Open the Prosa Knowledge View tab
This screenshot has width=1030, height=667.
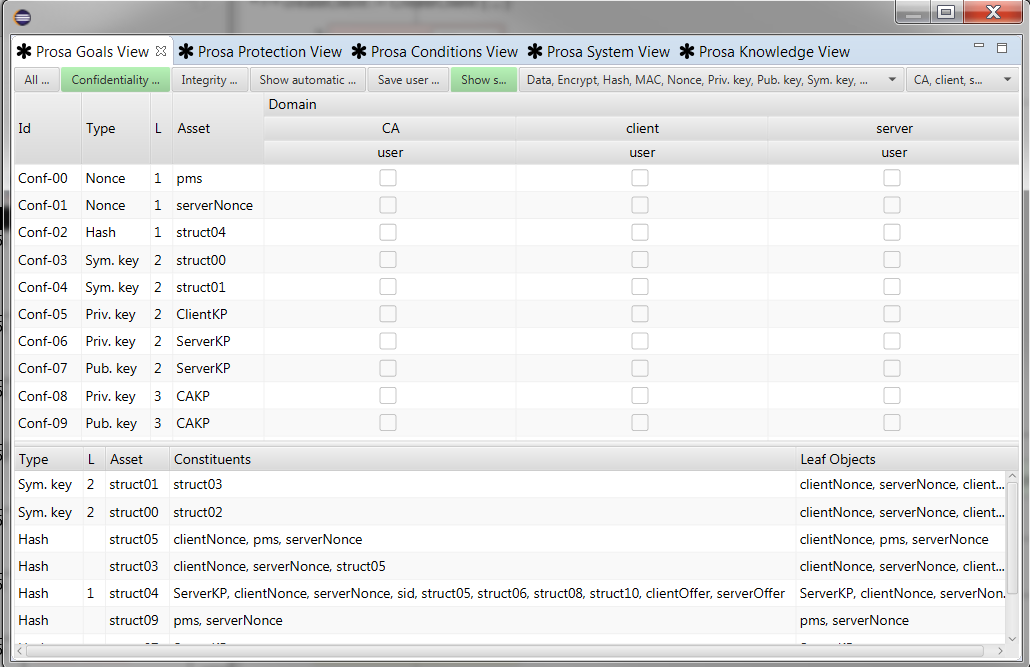[774, 52]
